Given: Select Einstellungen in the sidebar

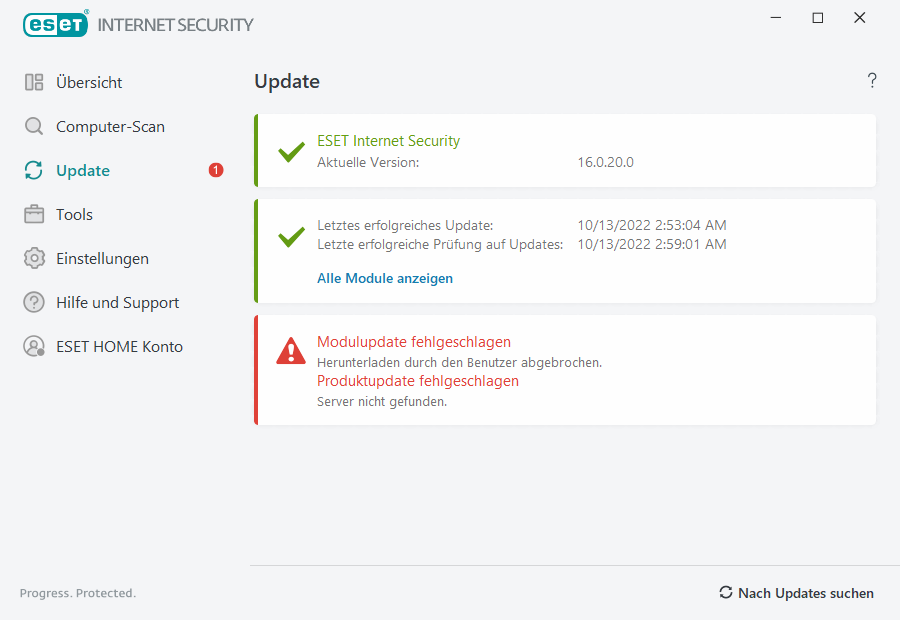Looking at the screenshot, I should coord(102,259).
